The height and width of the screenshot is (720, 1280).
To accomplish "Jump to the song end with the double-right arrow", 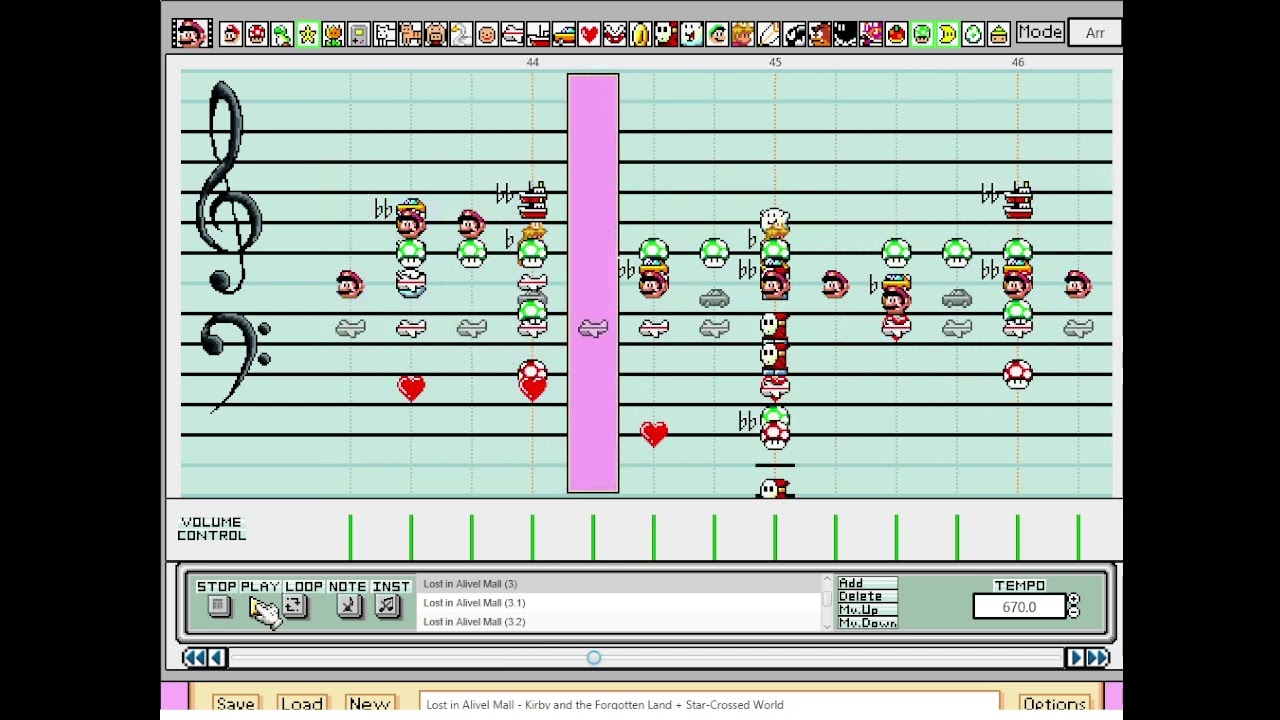I will point(1098,657).
